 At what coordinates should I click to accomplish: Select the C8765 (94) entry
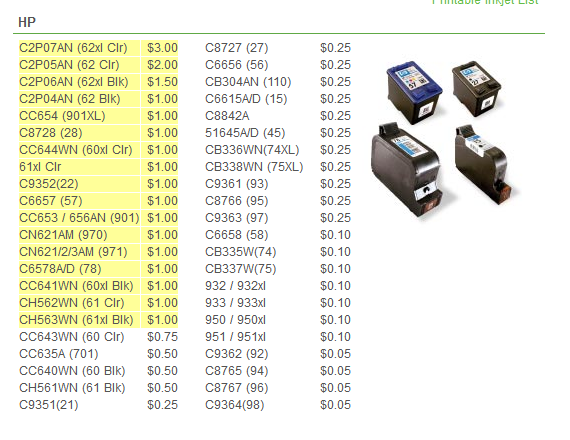click(x=237, y=371)
